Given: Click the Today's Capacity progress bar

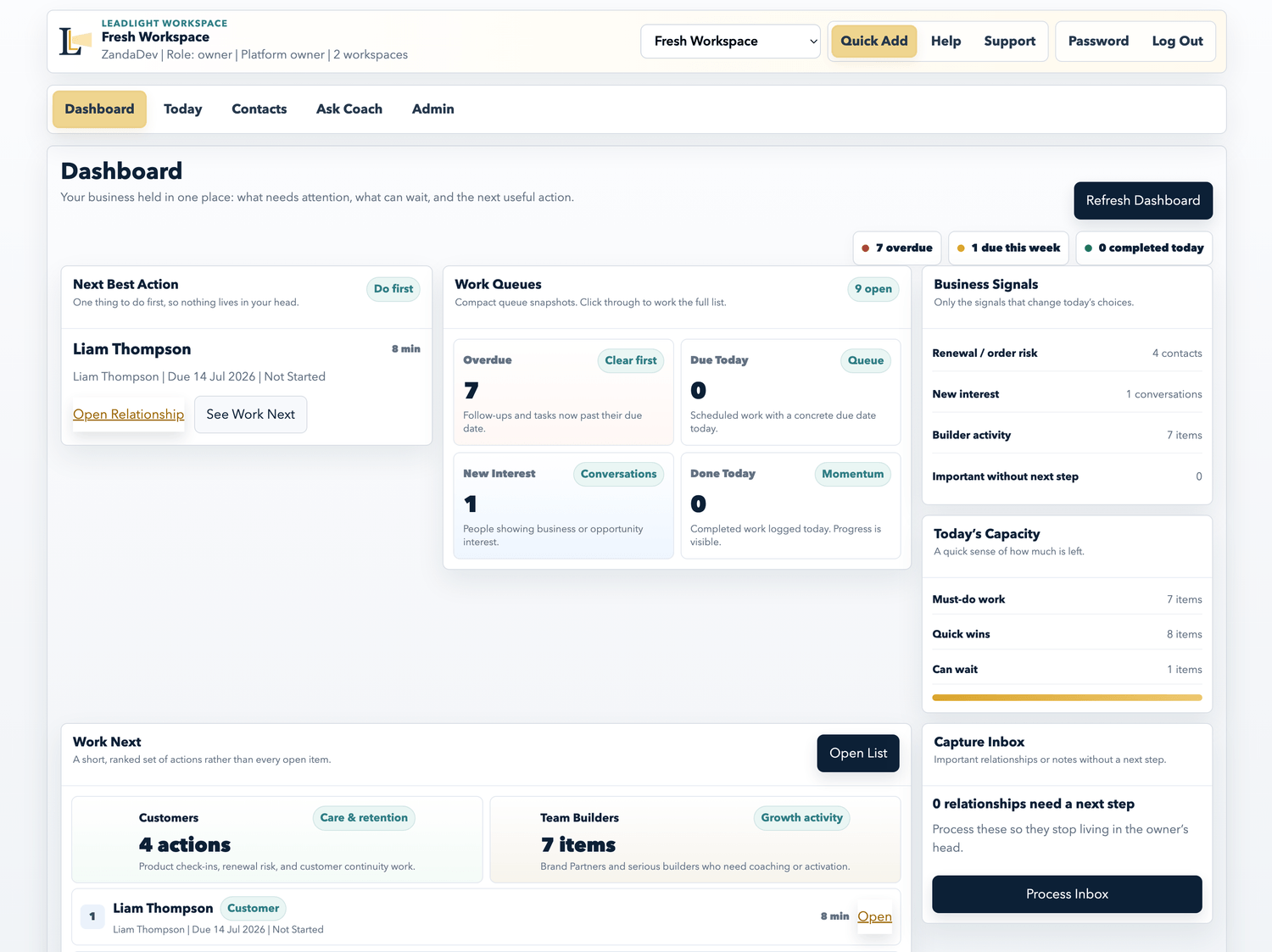Looking at the screenshot, I should [x=1067, y=698].
